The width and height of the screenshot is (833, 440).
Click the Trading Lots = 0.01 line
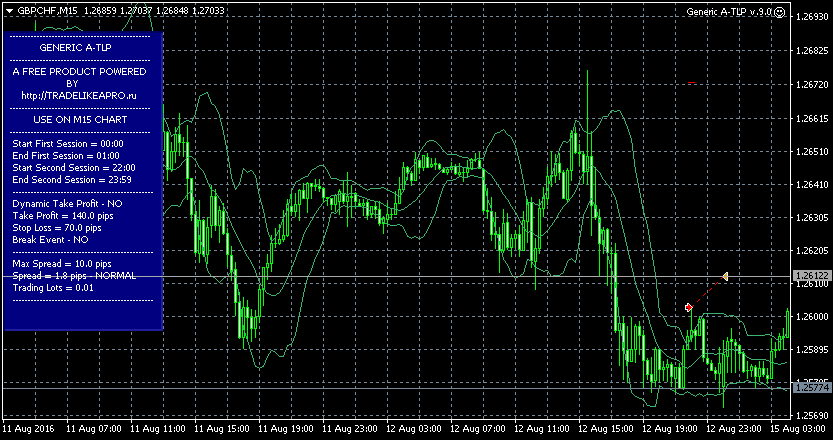pyautogui.click(x=53, y=288)
